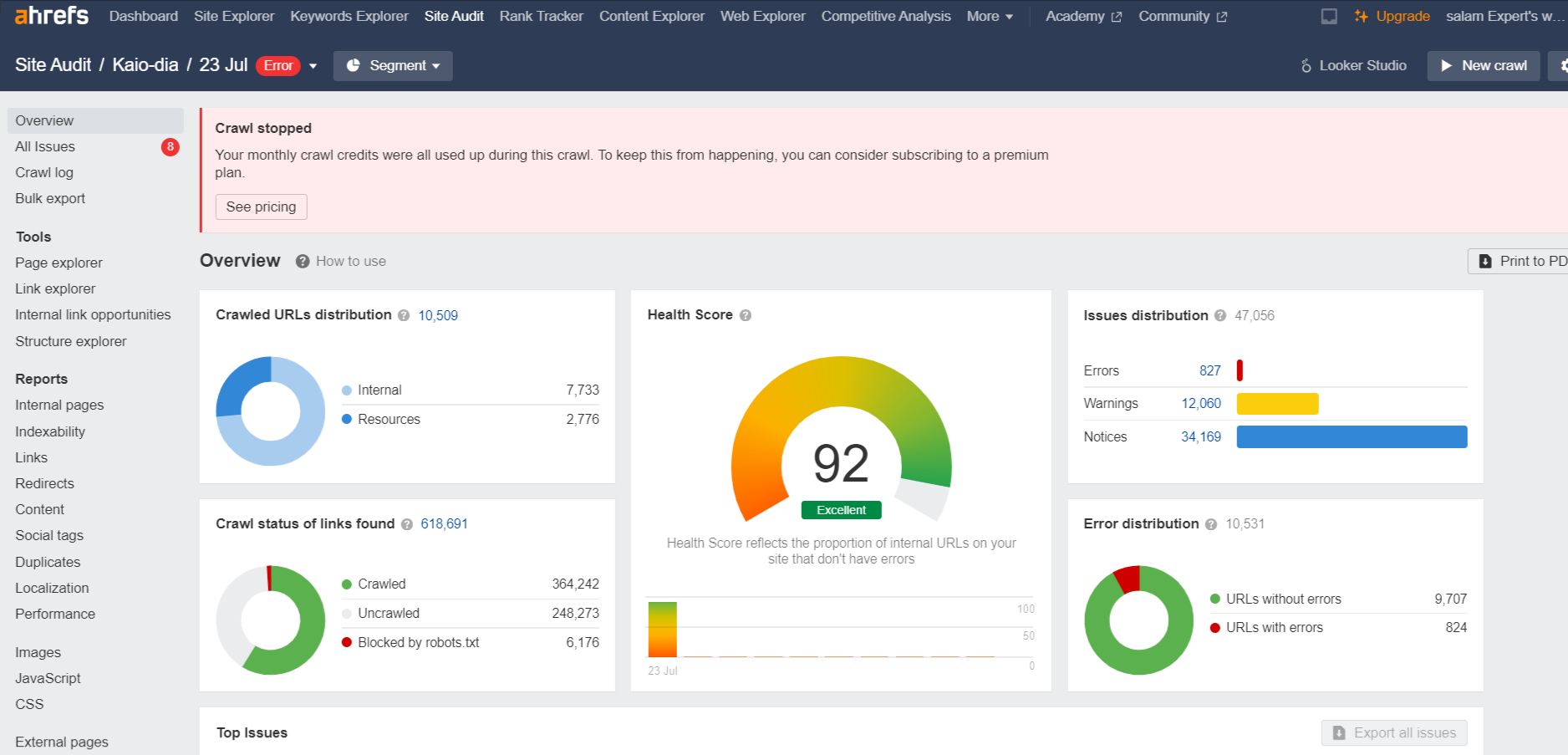Open Redirects report

click(44, 483)
